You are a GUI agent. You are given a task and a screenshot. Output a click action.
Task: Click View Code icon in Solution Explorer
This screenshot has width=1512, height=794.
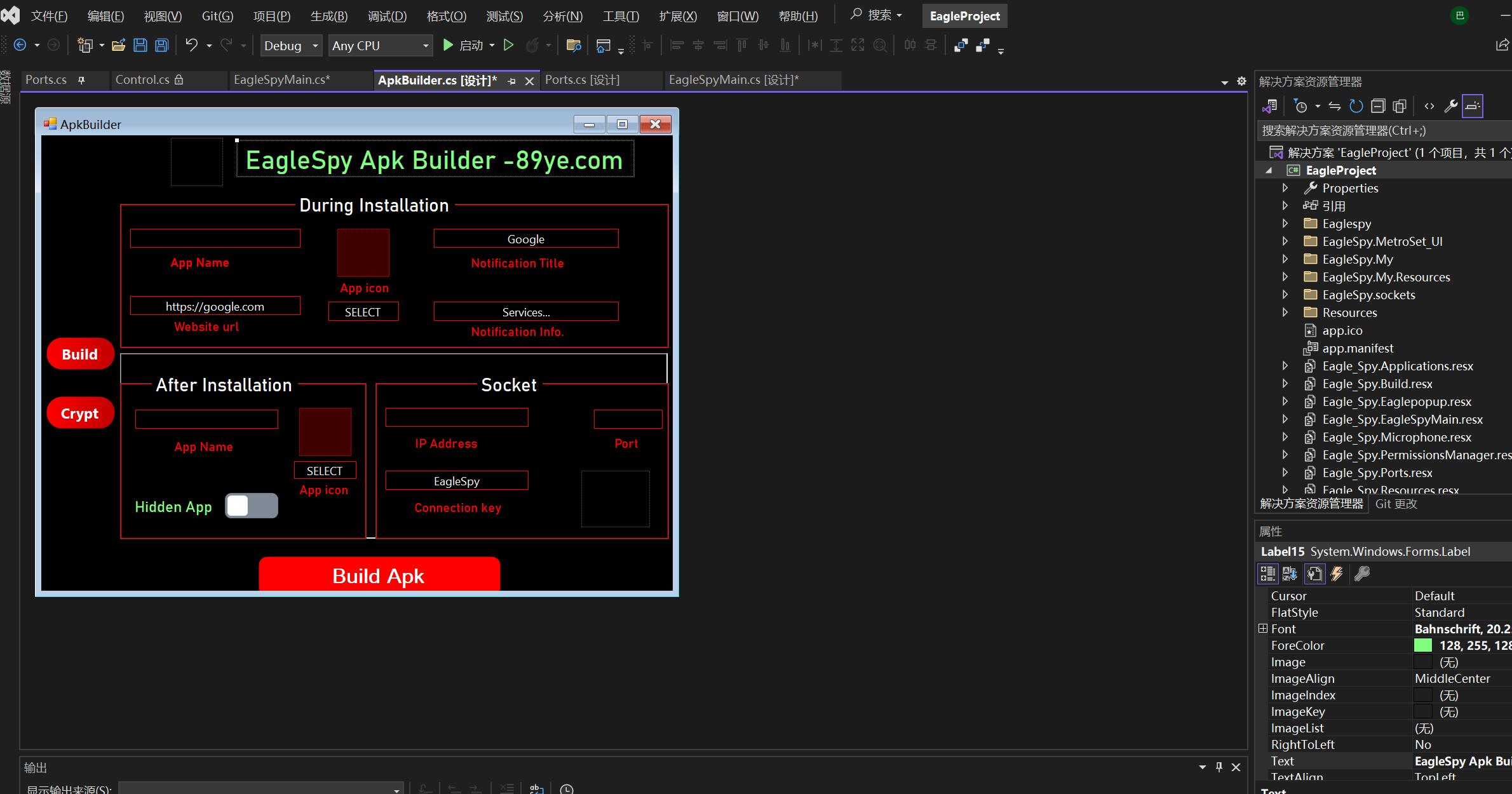(1429, 106)
